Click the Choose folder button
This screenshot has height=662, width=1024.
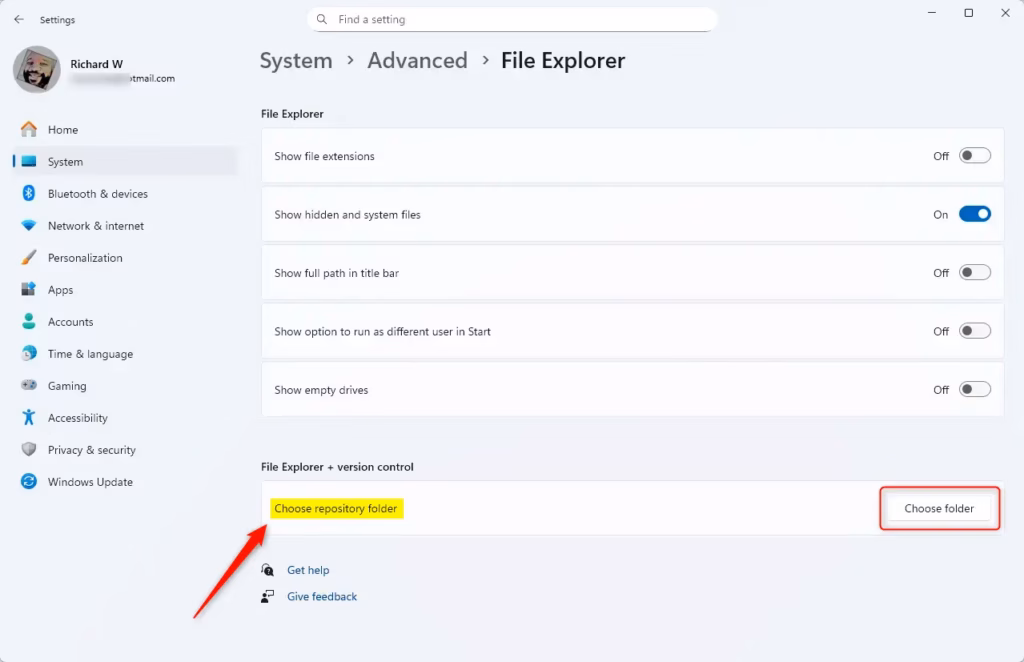click(x=938, y=508)
